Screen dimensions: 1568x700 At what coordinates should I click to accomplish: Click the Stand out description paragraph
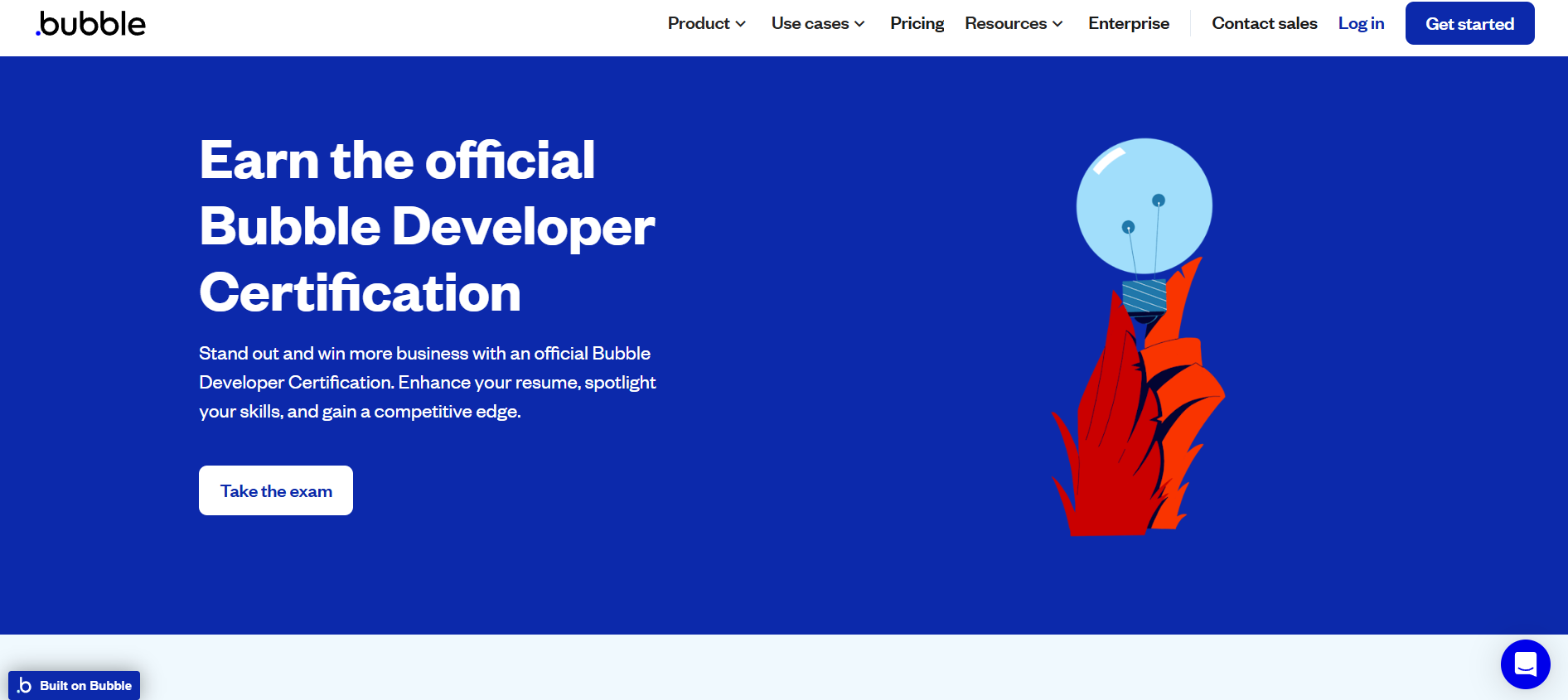pos(428,382)
